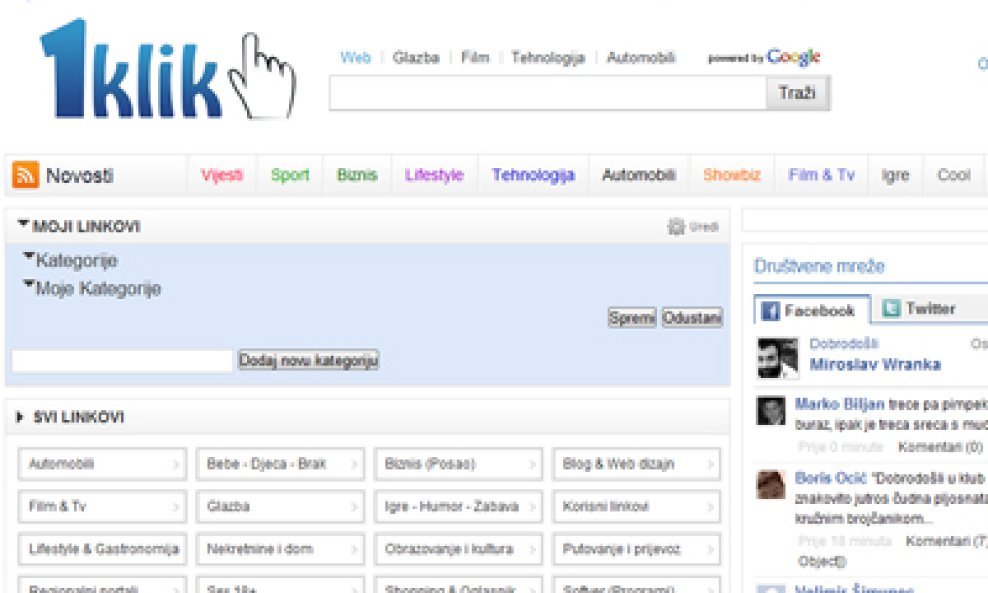
Task: Open the Lifestyle news tab
Action: (434, 175)
